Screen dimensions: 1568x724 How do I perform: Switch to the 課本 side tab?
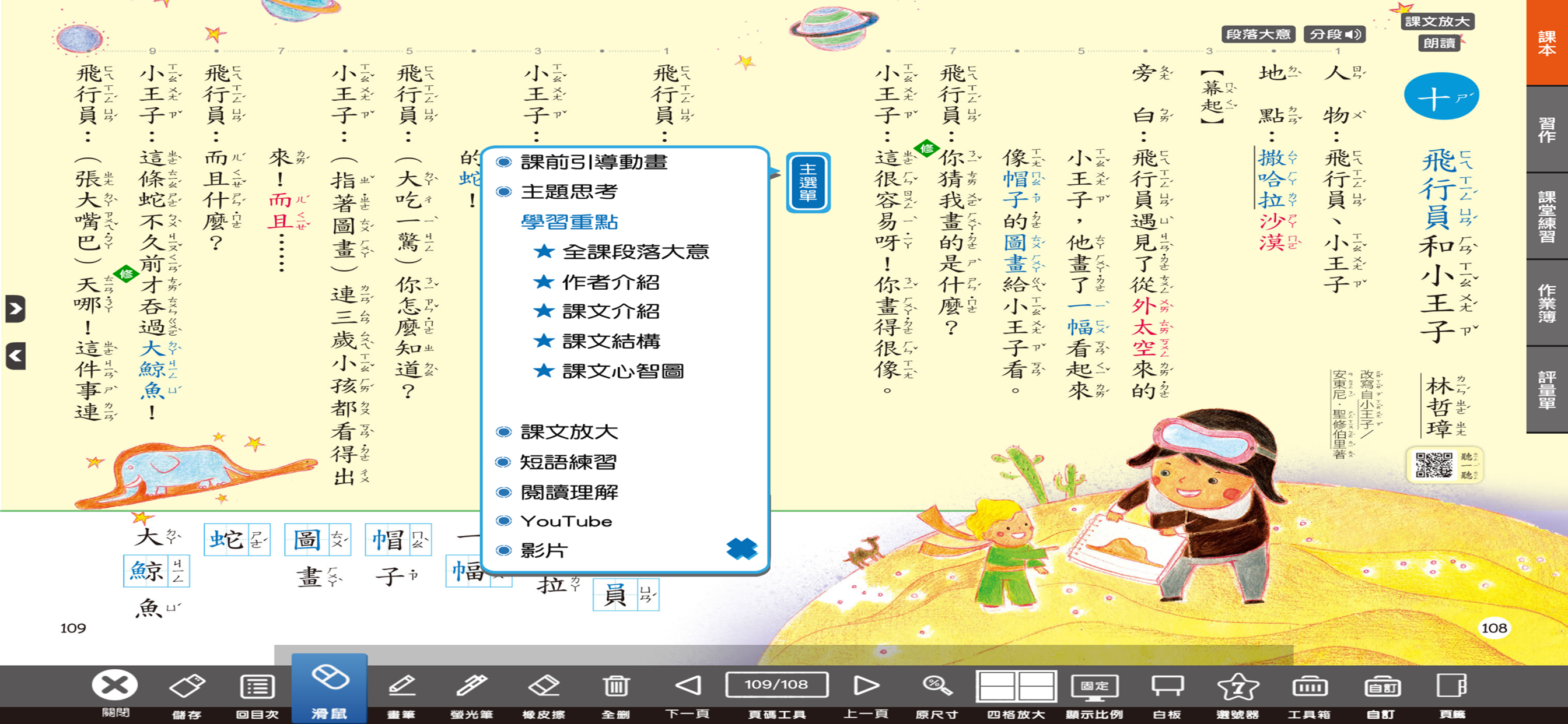click(x=1546, y=43)
